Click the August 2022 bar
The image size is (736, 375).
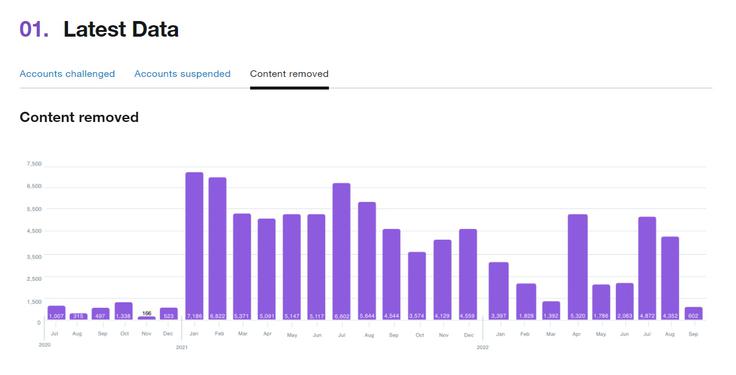[x=670, y=278]
